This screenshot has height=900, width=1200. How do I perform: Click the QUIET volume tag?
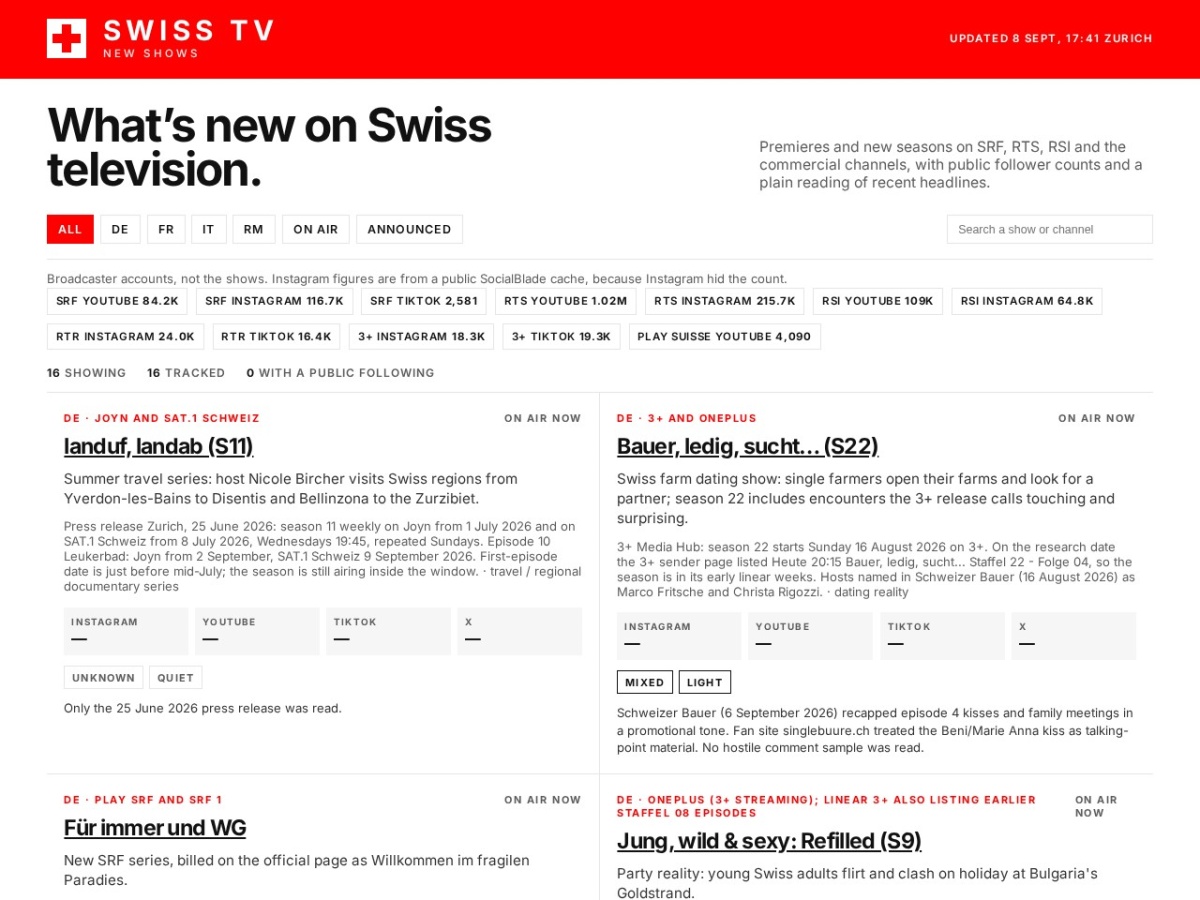[x=176, y=678]
